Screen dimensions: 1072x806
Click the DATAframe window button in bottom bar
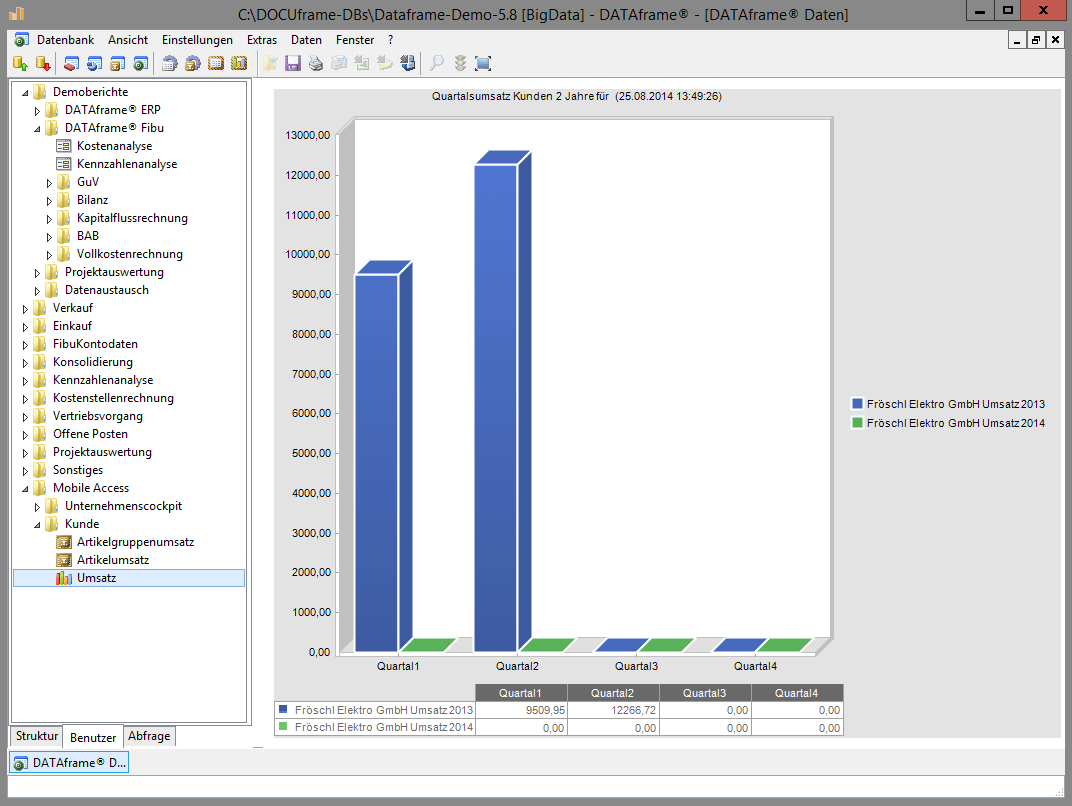[x=70, y=763]
